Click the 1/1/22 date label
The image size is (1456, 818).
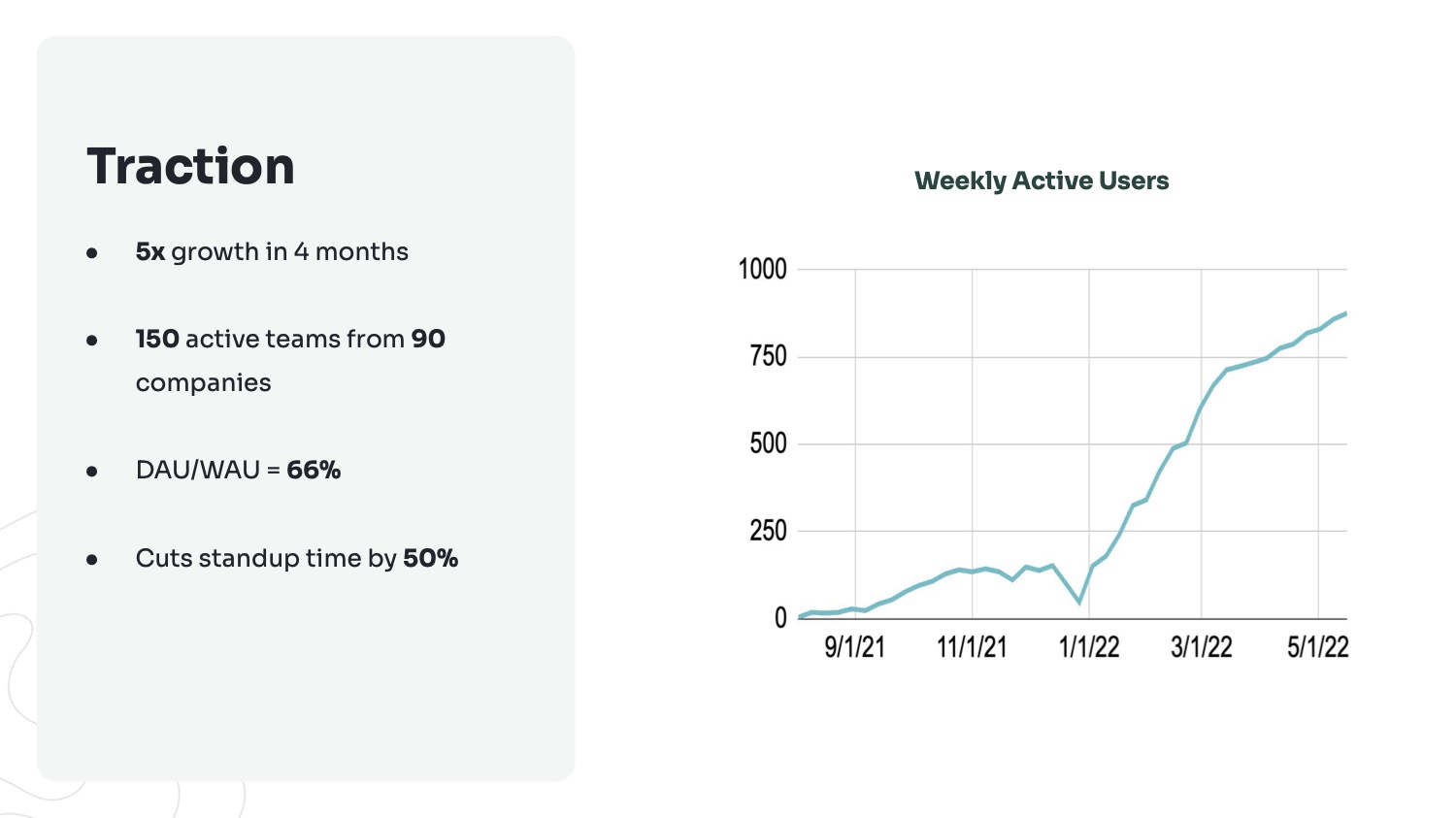[x=1089, y=647]
